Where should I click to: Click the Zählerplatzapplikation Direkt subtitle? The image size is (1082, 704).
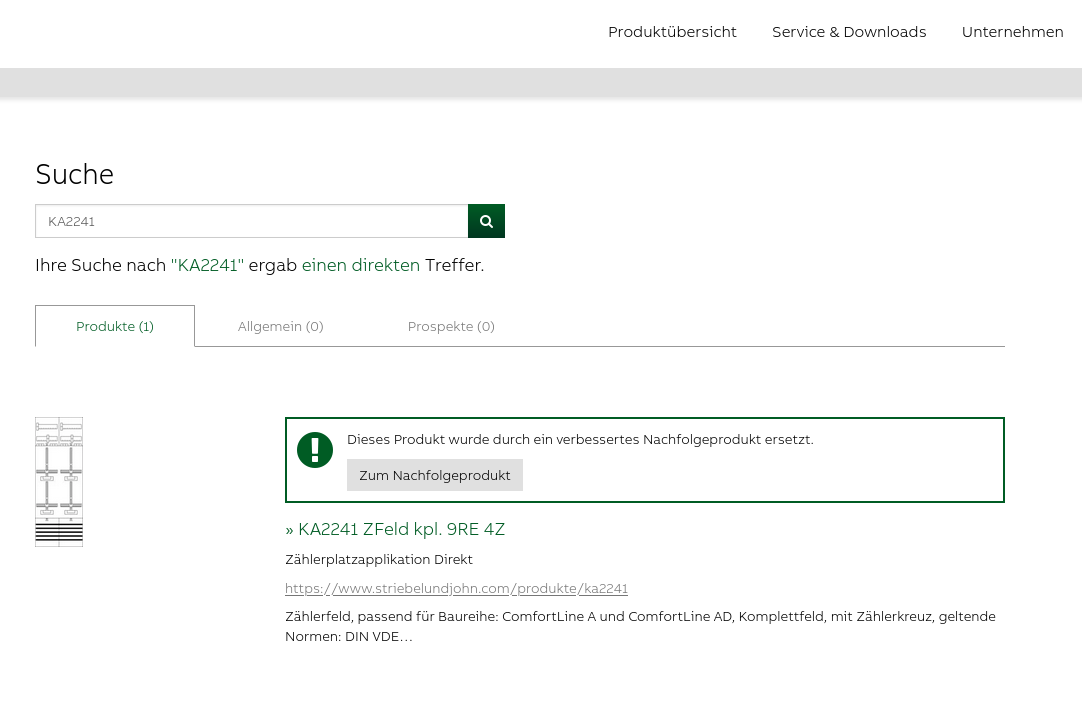379,559
